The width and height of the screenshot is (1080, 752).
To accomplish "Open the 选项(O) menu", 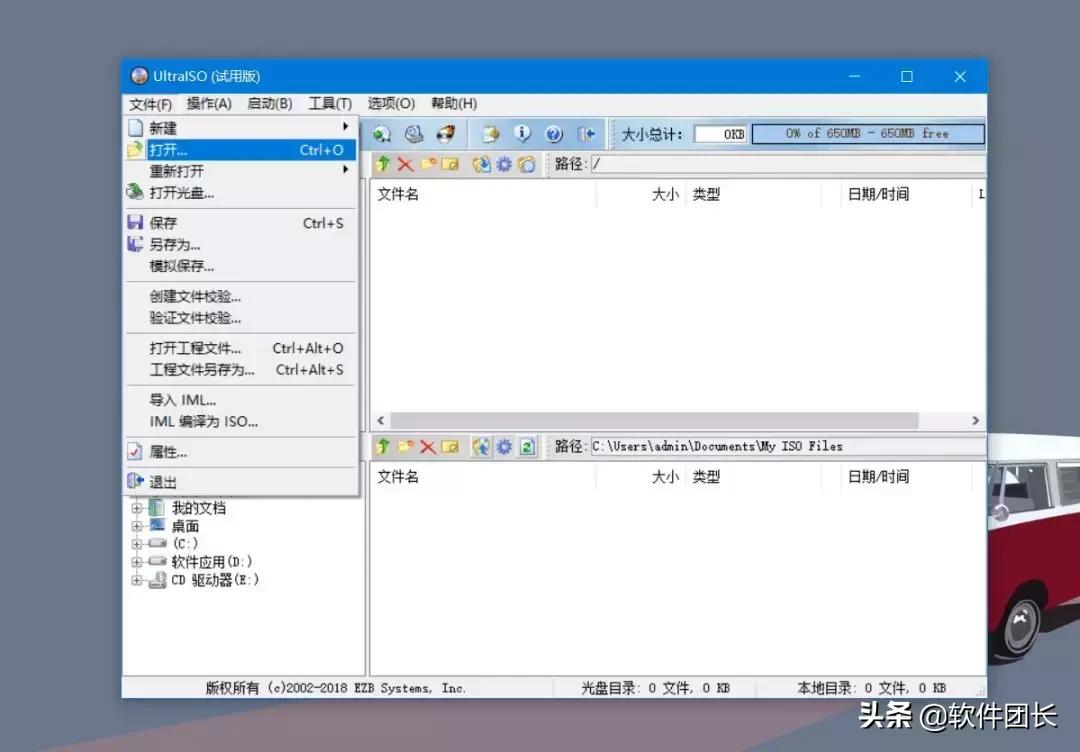I will click(x=390, y=102).
